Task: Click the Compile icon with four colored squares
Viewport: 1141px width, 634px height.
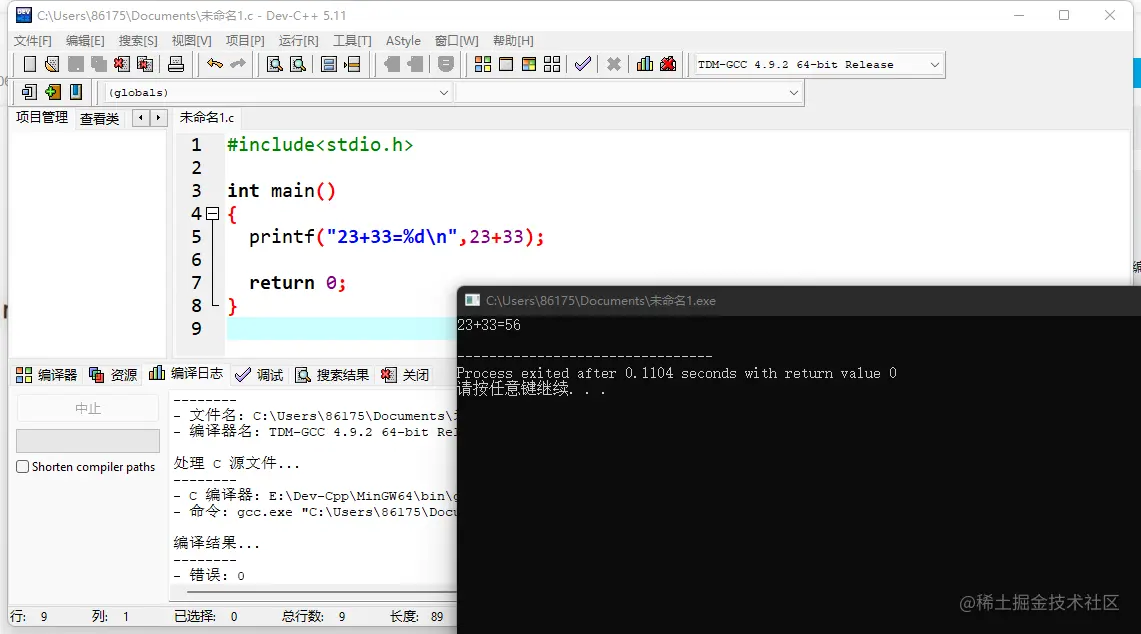Action: [482, 64]
